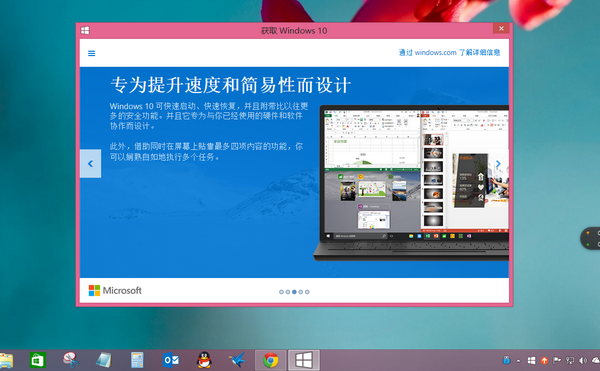Click the volume speaker icon in tray
The height and width of the screenshot is (371, 600).
tap(583, 360)
